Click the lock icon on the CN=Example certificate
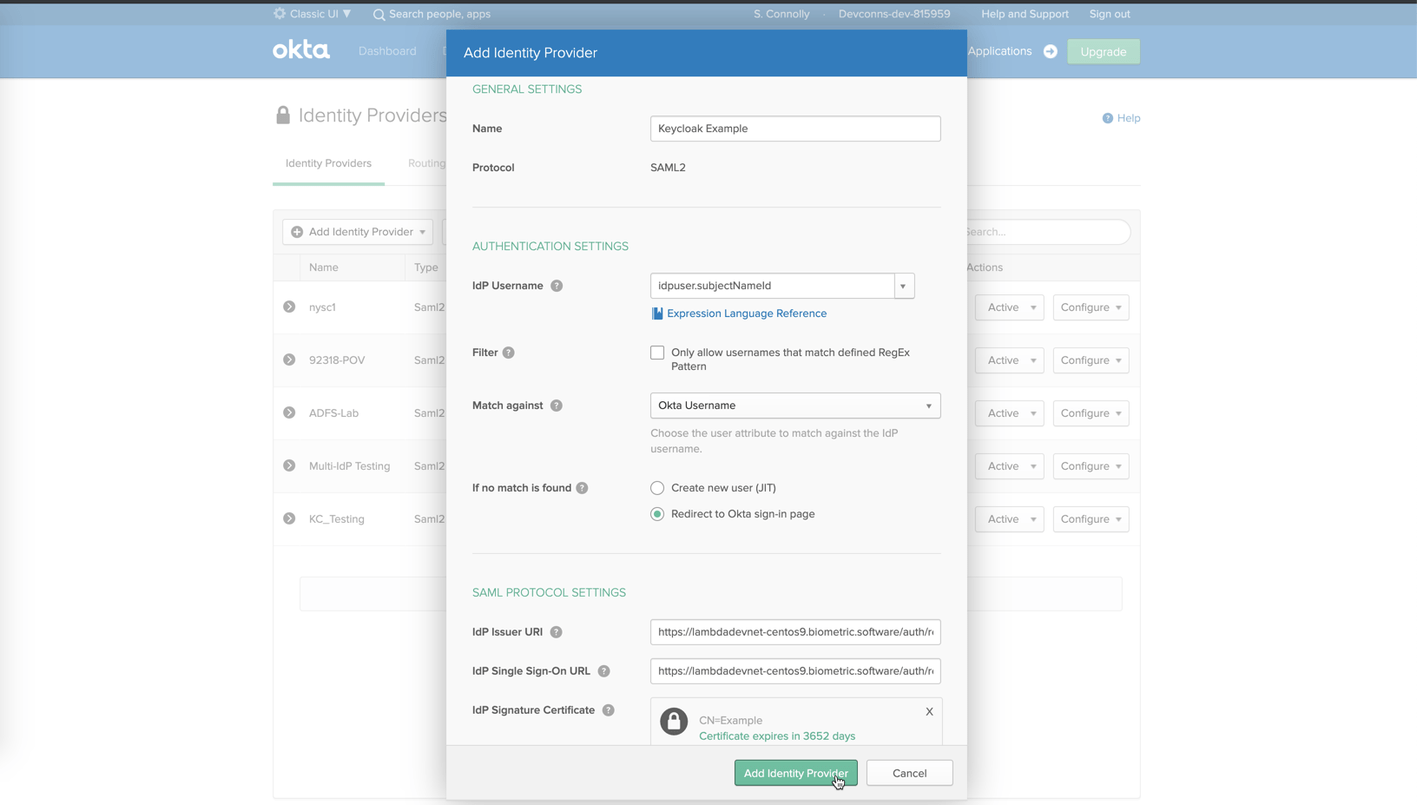 [x=673, y=721]
